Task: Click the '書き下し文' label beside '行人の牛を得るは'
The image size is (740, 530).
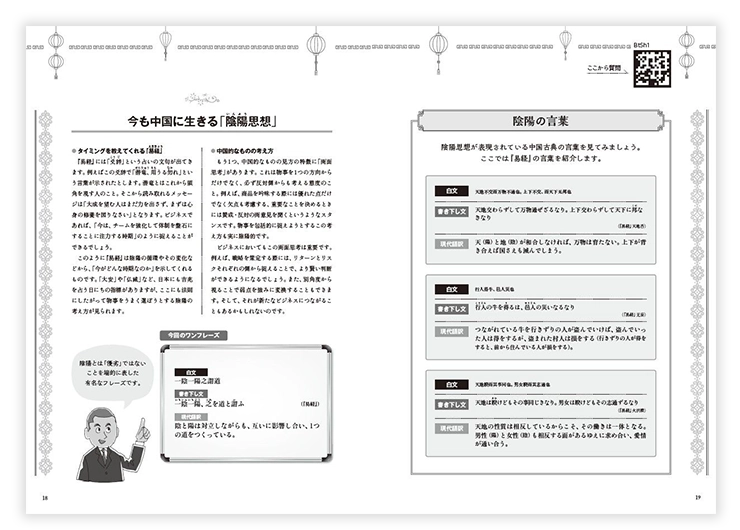Action: click(x=452, y=309)
